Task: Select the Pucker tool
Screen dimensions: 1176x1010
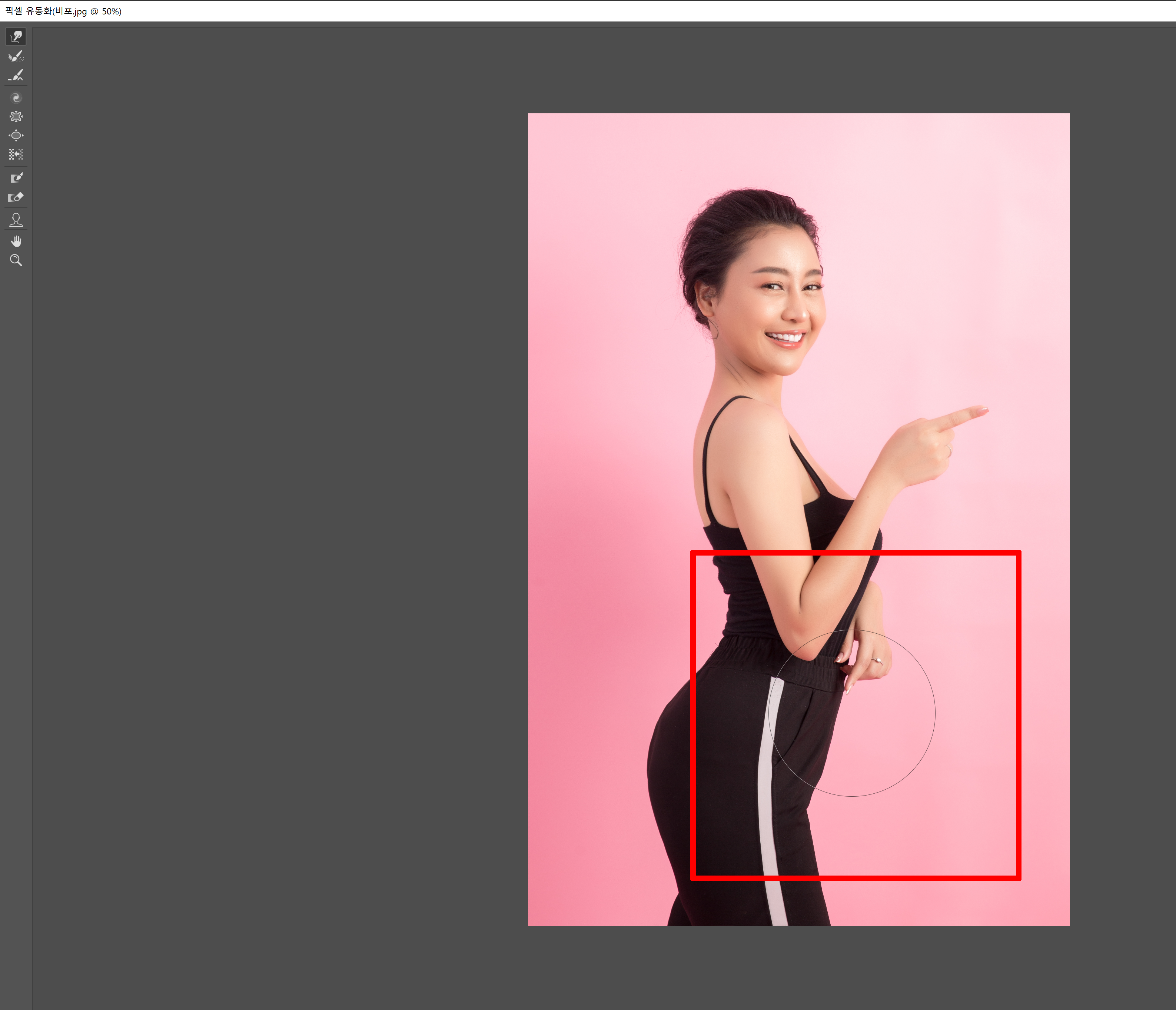Action: coord(16,116)
